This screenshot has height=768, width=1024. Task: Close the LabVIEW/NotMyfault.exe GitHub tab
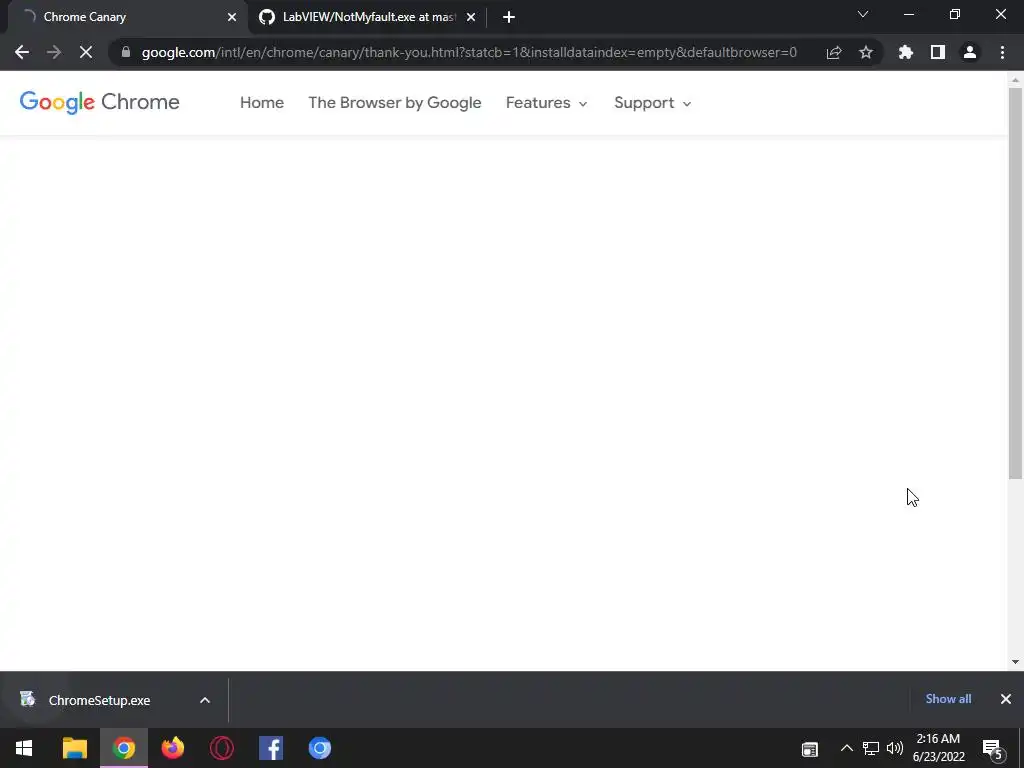(471, 17)
